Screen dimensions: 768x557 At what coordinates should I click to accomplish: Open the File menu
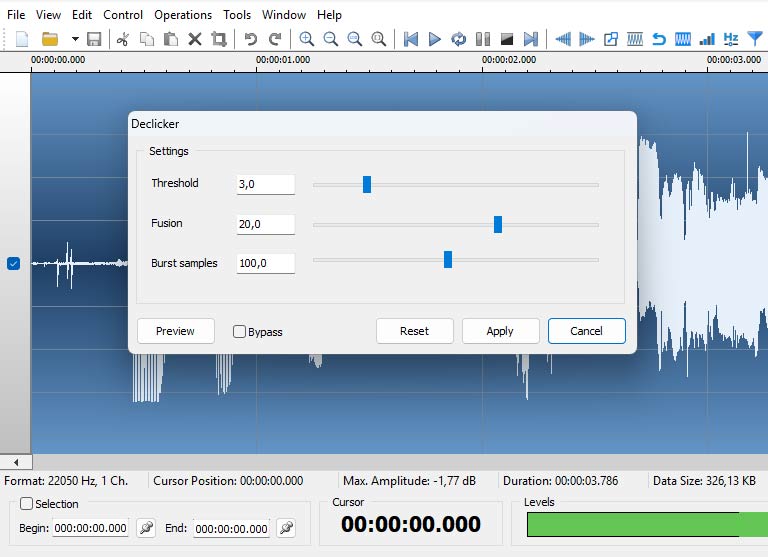(16, 15)
